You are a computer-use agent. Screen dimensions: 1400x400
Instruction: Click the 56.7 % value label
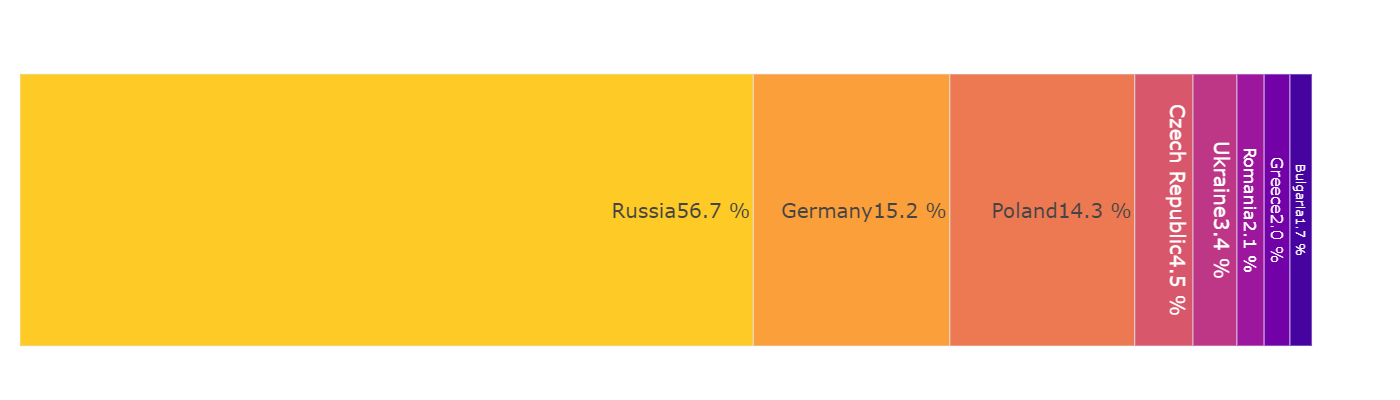(x=714, y=211)
